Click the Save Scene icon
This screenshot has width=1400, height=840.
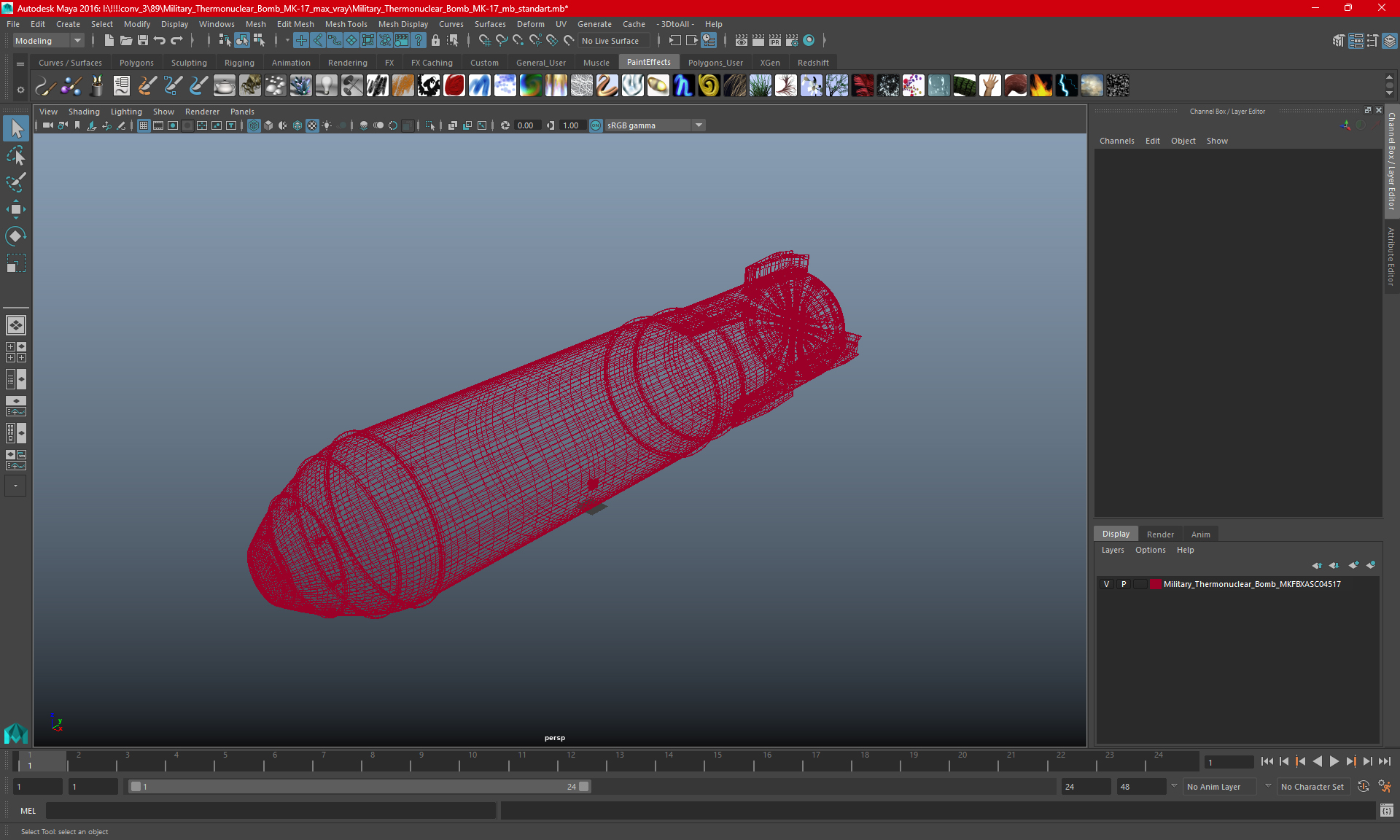pos(143,41)
